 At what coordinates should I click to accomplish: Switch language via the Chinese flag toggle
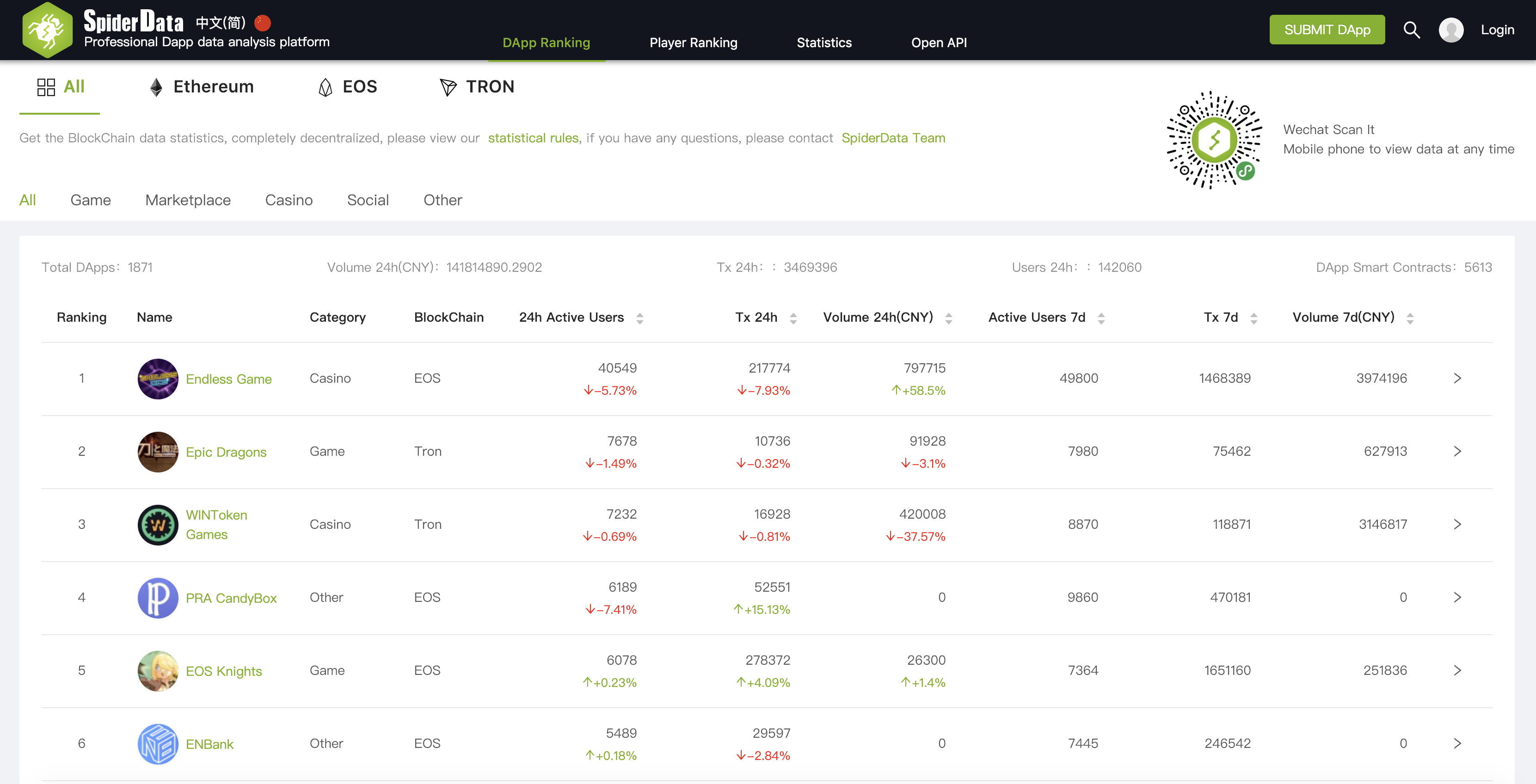[x=262, y=23]
